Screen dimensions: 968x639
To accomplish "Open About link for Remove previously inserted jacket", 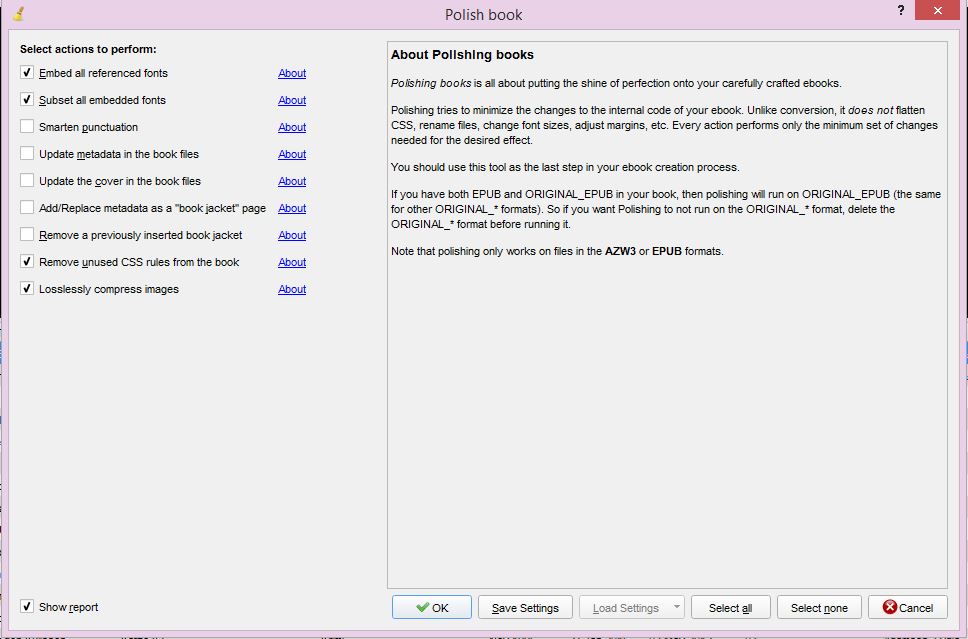I will pyautogui.click(x=292, y=235).
